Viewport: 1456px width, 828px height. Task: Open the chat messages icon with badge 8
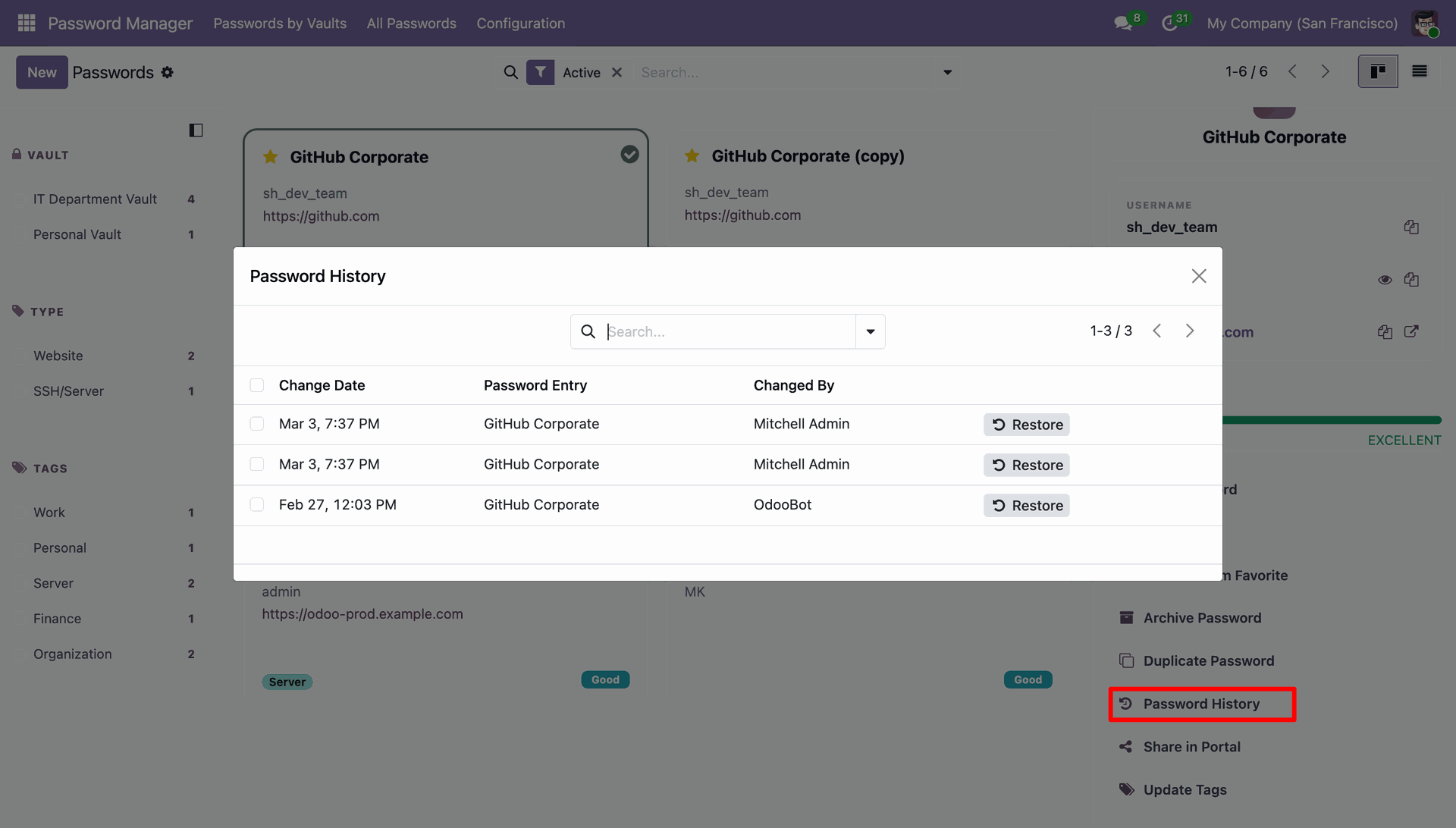coord(1124,23)
